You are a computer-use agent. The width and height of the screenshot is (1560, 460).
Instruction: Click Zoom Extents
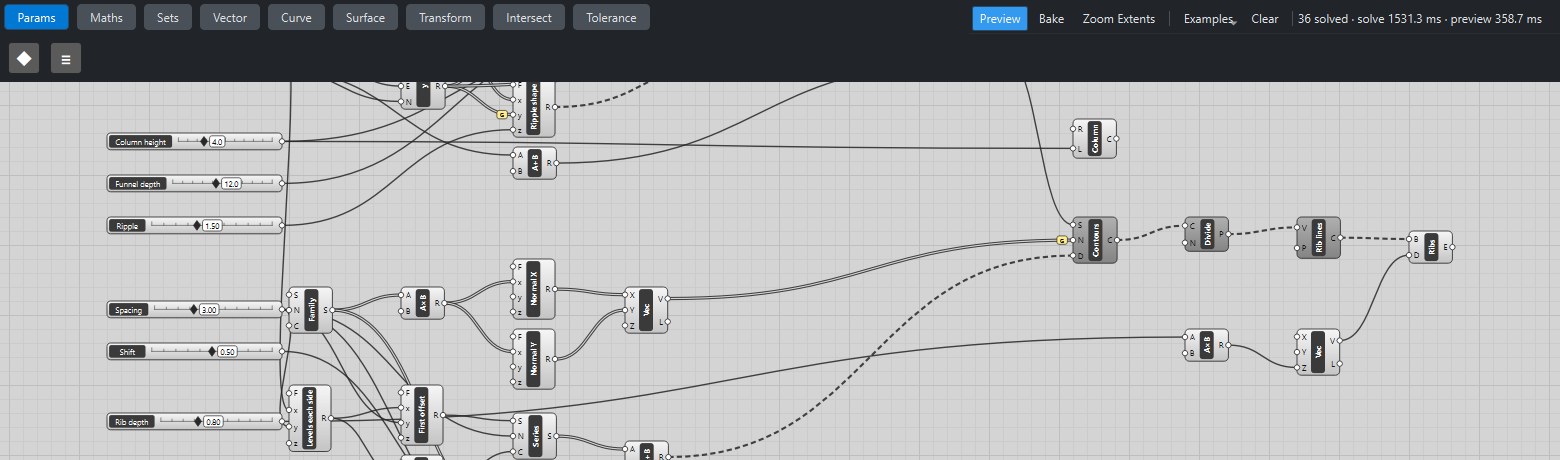1119,18
